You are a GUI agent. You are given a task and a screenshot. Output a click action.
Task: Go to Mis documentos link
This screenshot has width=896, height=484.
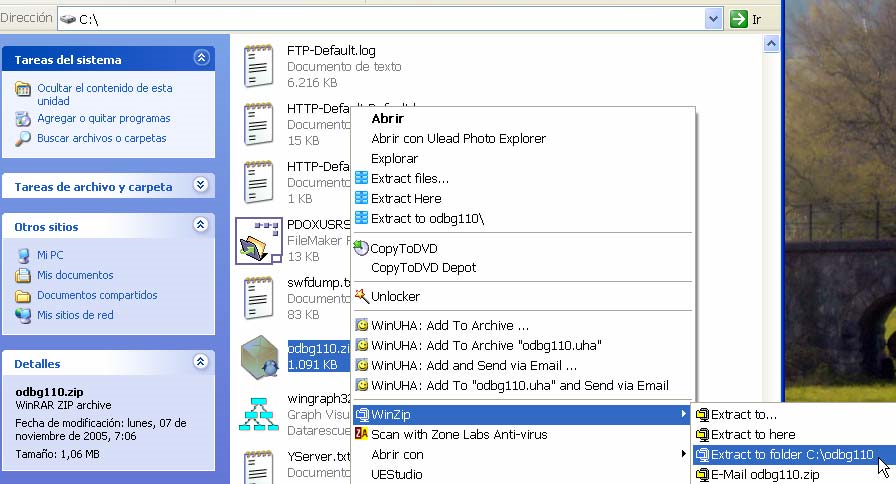click(x=75, y=275)
